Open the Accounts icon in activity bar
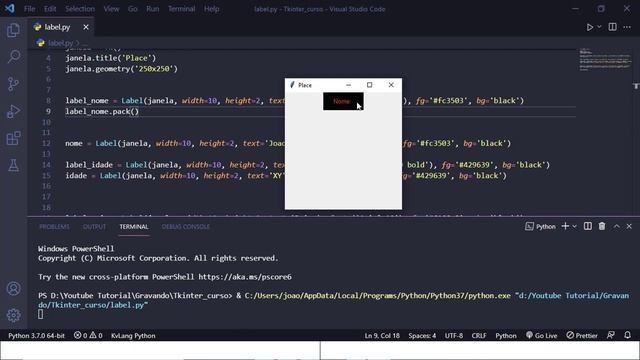This screenshot has width=640, height=360. 13,289
